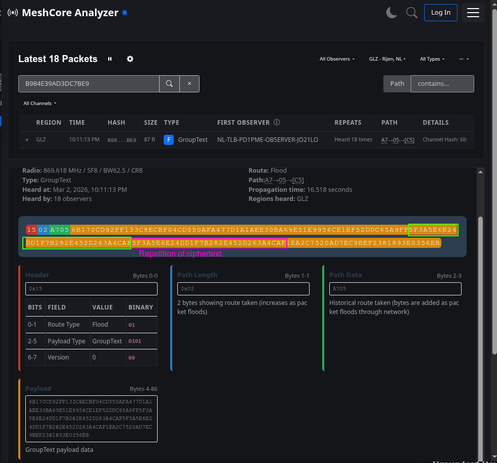Toggle dark mode with the moon icon
497x463 pixels.
(391, 13)
